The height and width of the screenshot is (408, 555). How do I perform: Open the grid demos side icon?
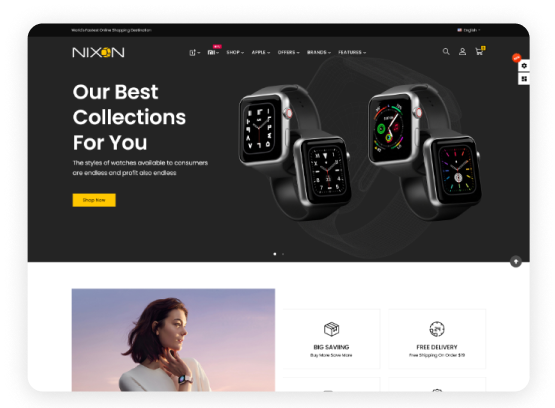point(524,79)
